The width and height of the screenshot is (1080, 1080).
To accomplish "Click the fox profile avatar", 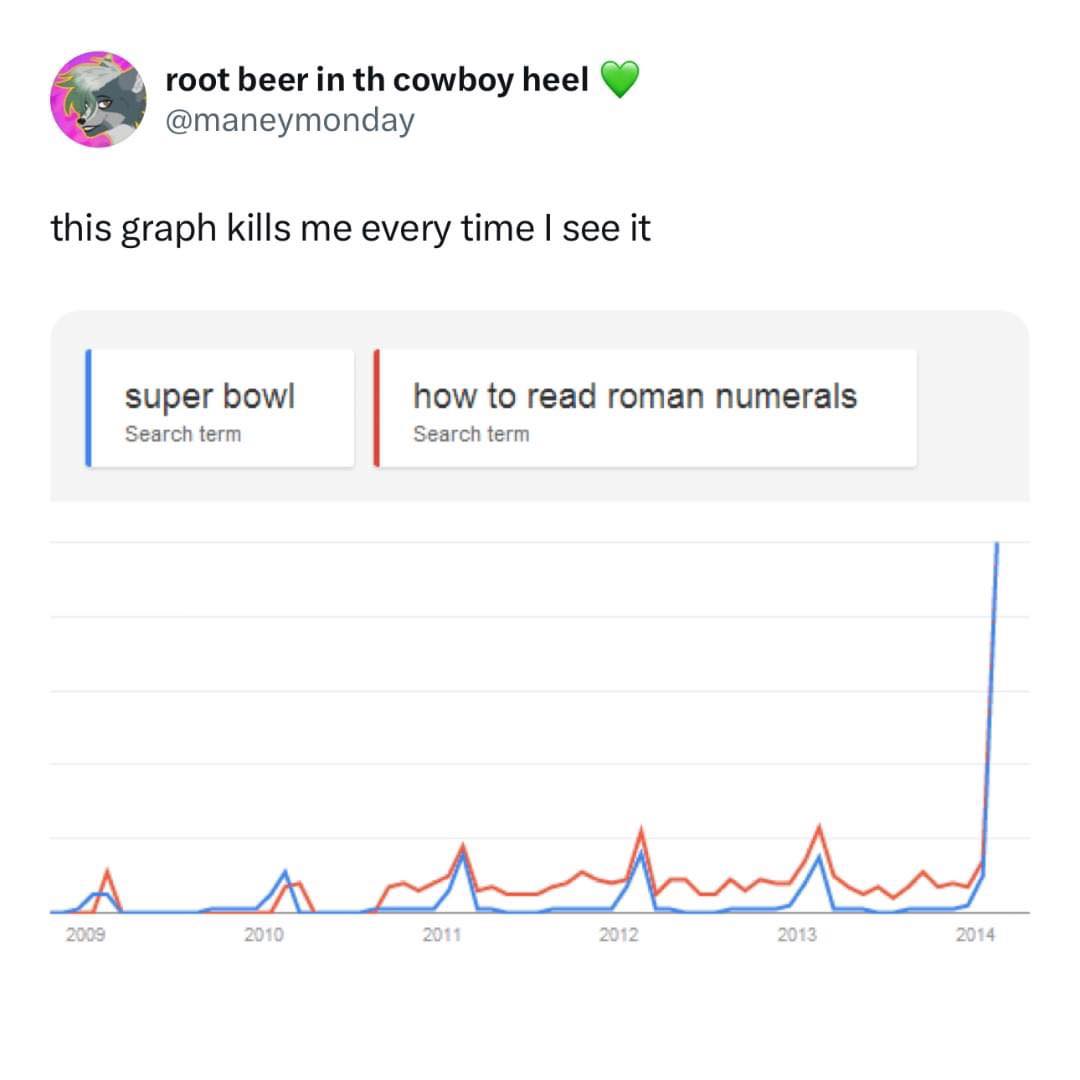I will pyautogui.click(x=98, y=98).
